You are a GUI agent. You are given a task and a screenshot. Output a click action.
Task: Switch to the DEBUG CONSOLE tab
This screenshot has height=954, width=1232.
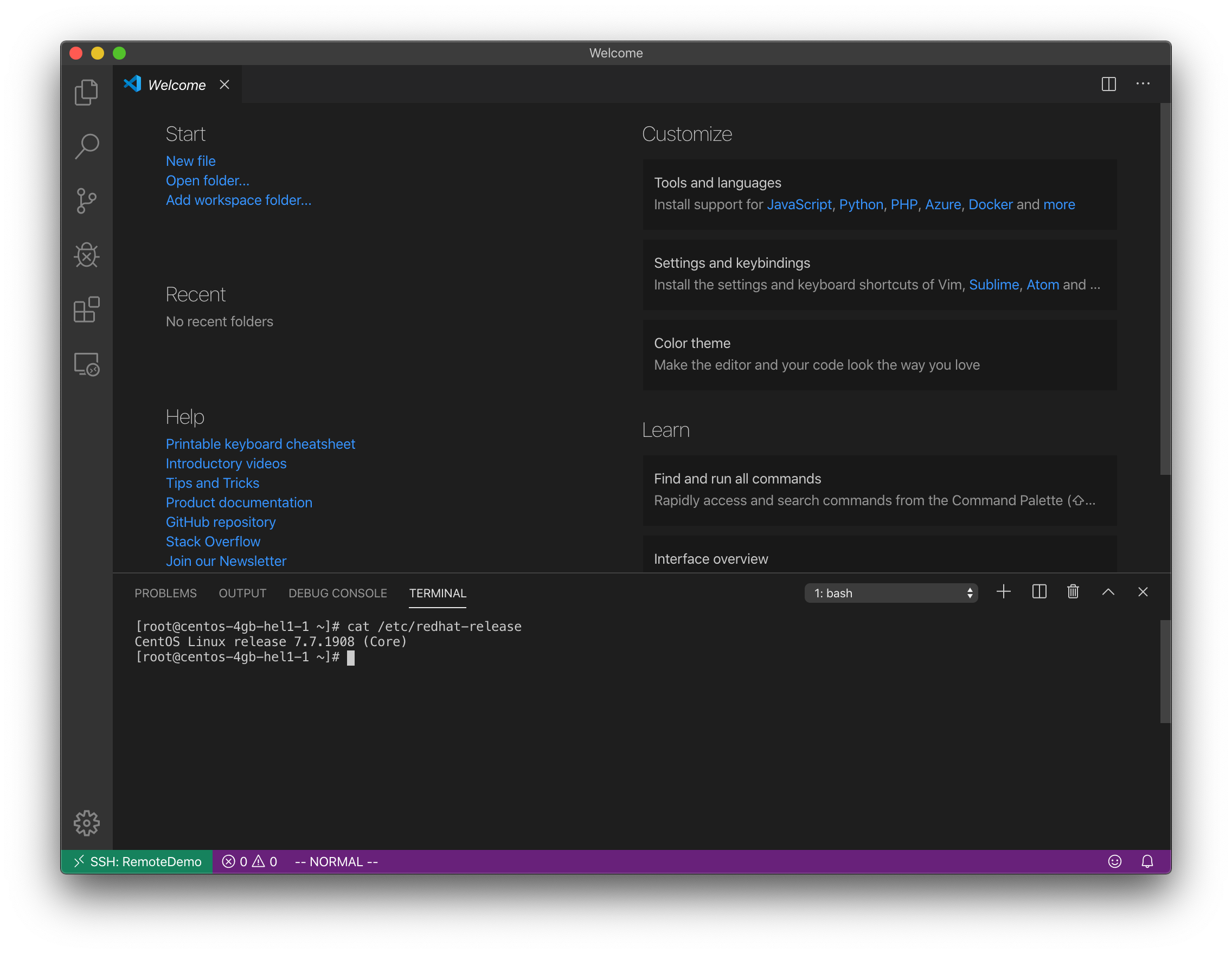point(338,593)
